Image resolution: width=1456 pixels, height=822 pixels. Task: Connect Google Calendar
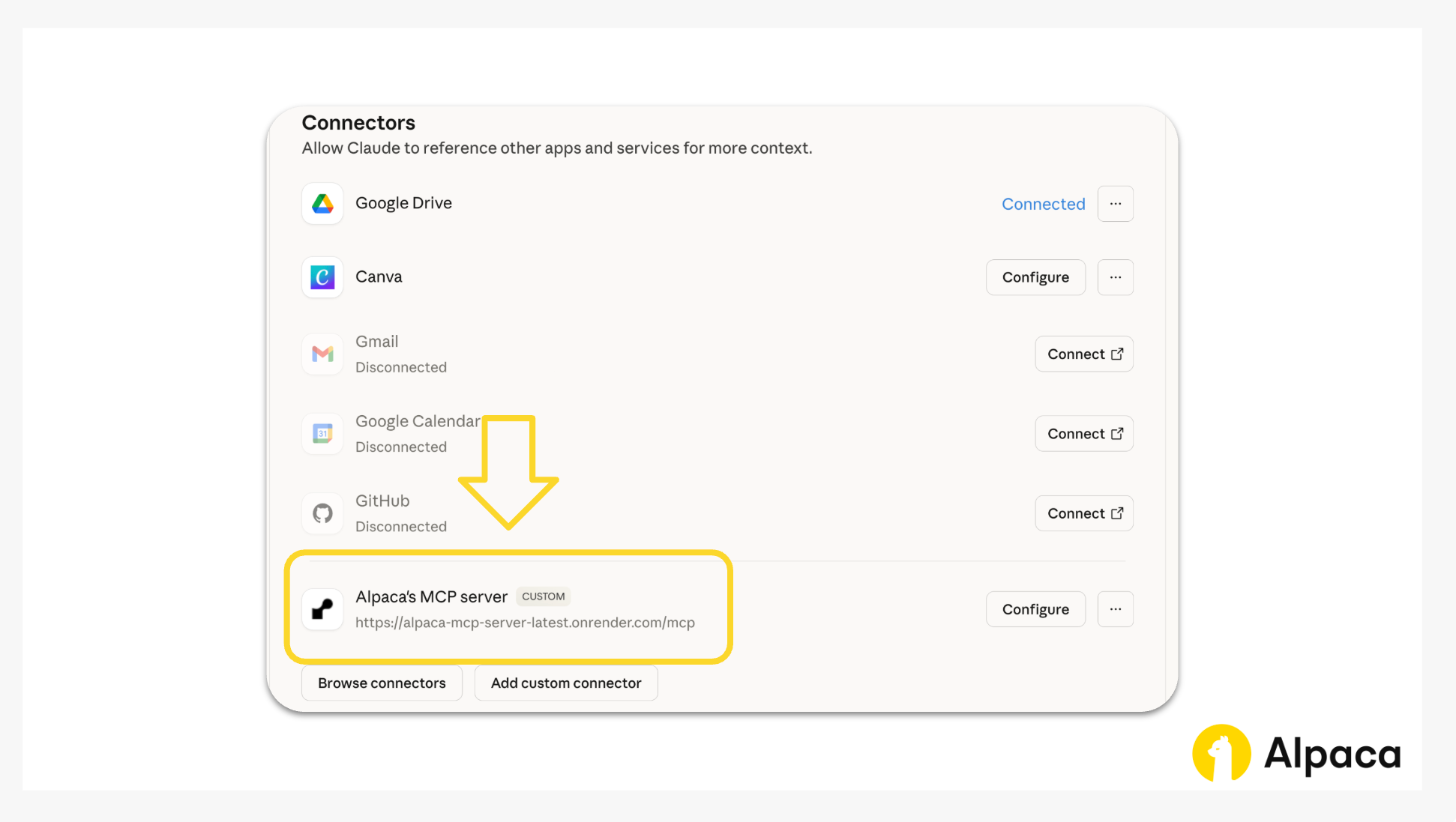point(1083,434)
